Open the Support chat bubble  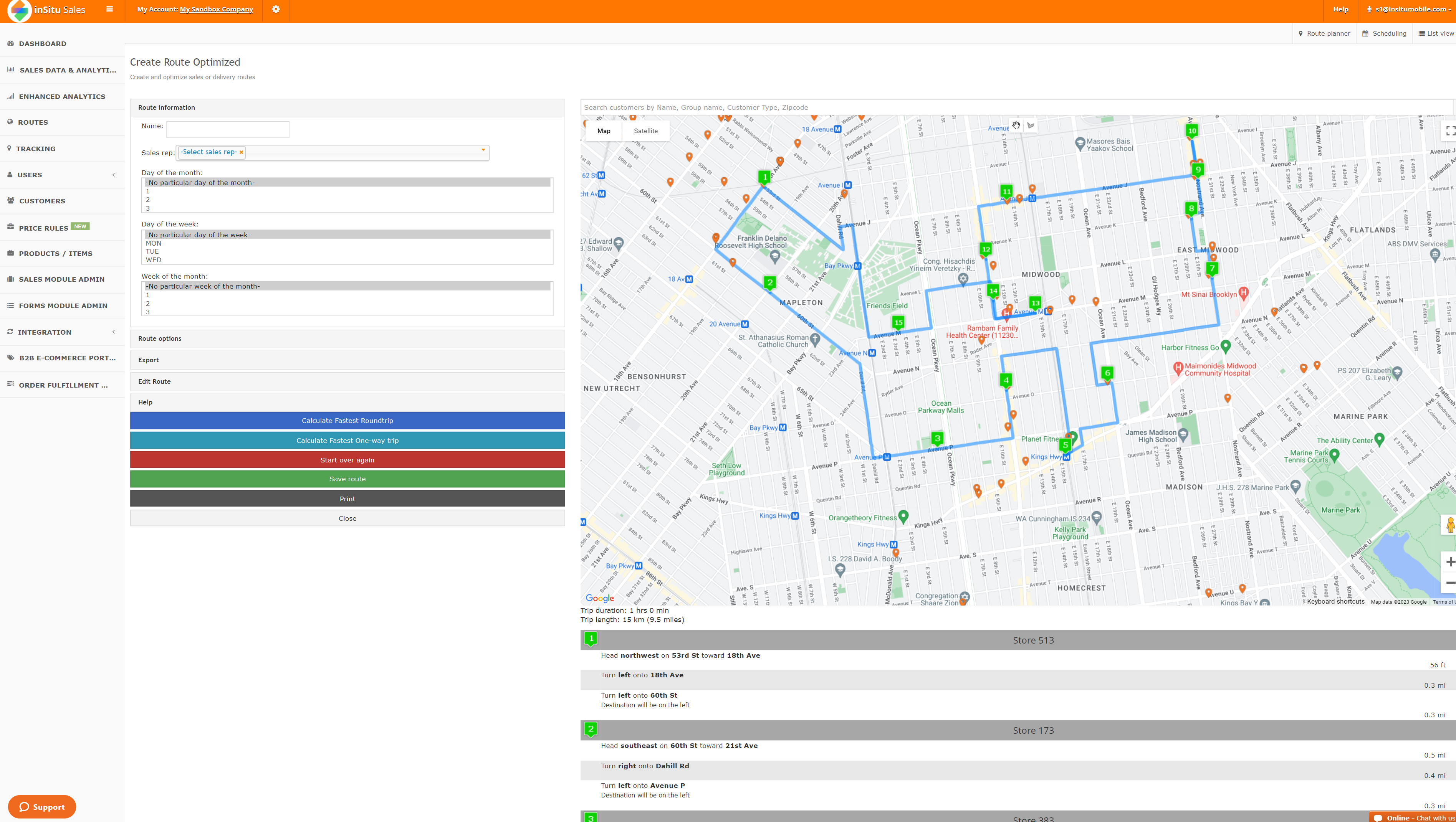coord(42,807)
